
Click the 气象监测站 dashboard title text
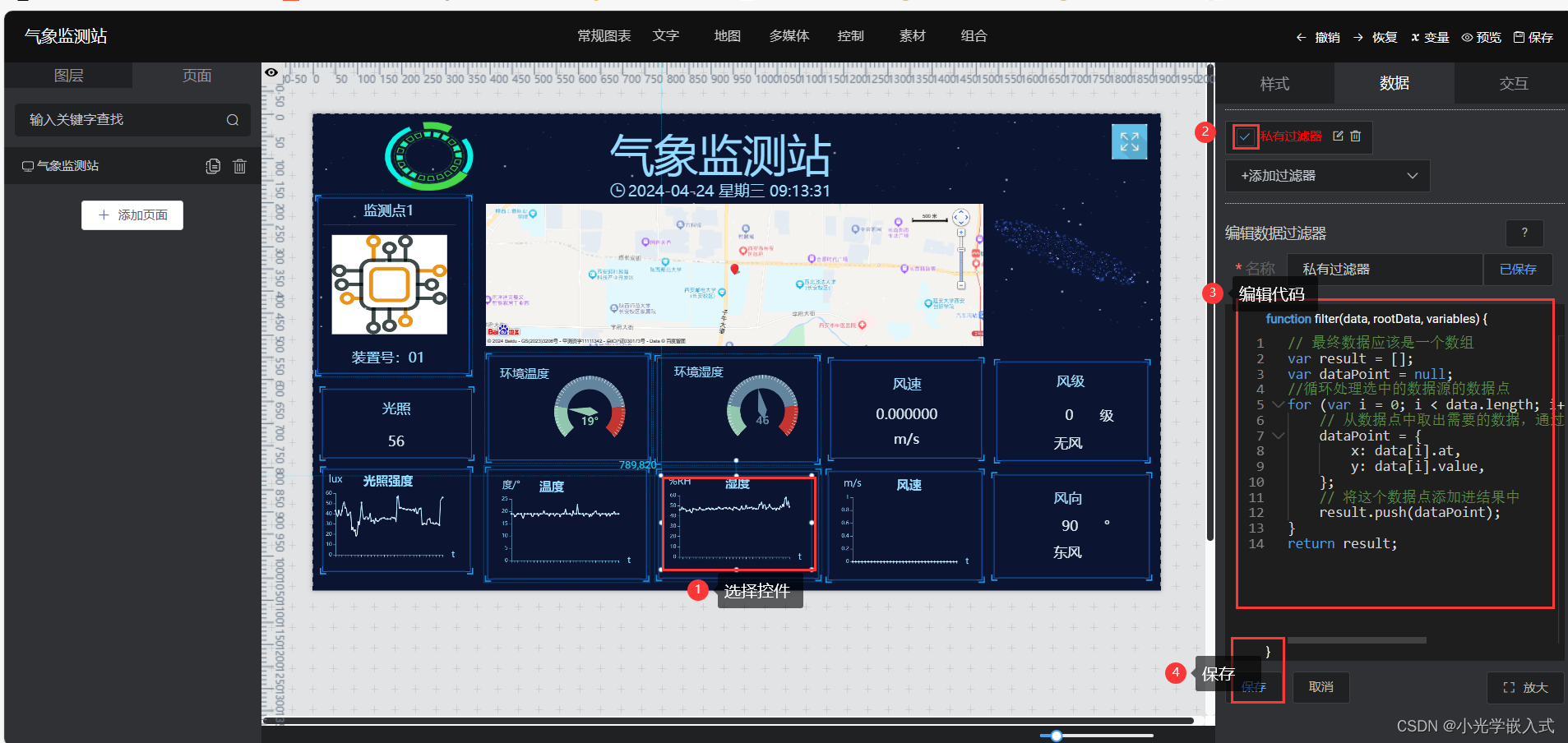click(x=720, y=155)
